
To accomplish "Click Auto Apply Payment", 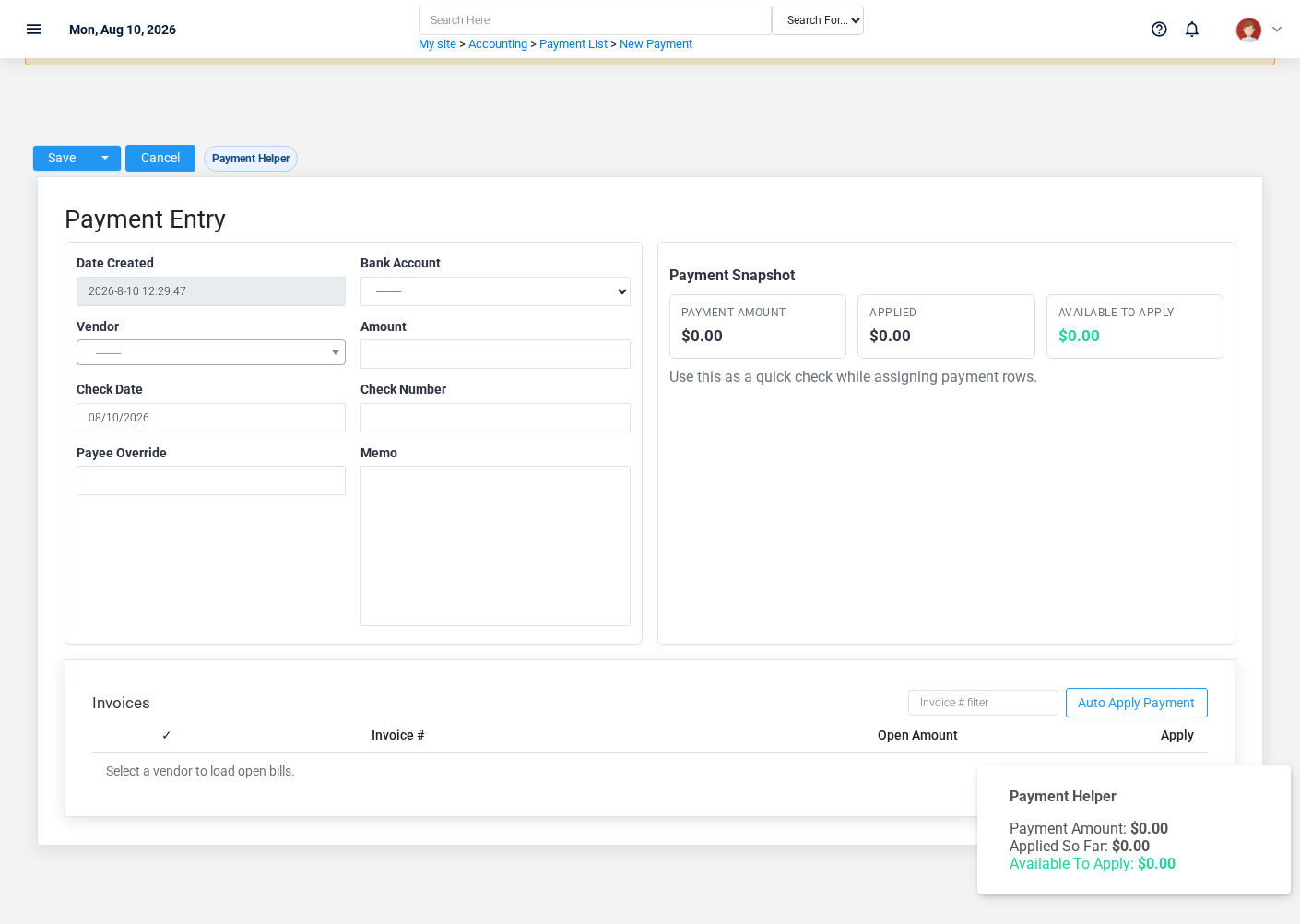I will click(x=1136, y=703).
